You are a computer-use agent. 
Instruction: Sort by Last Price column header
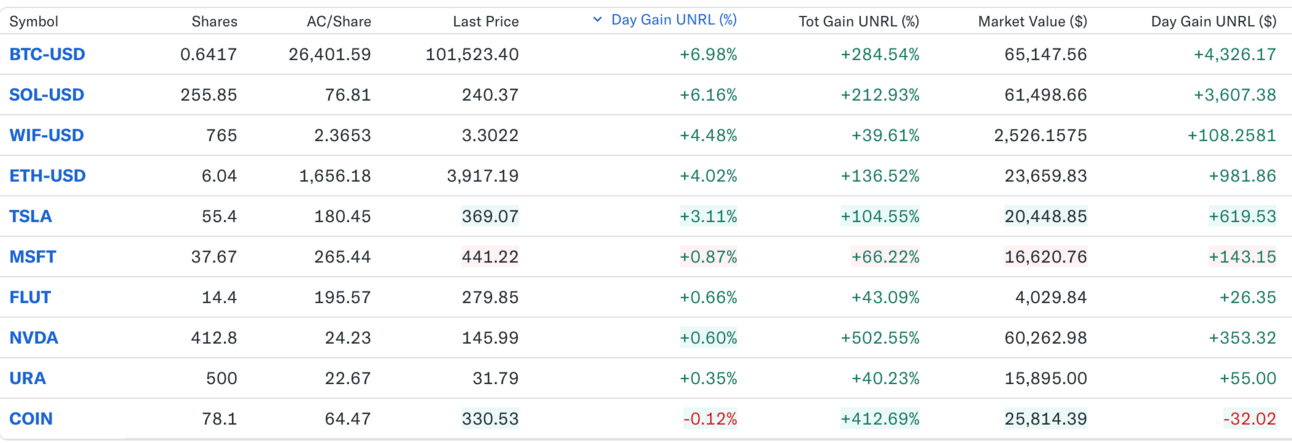(485, 21)
